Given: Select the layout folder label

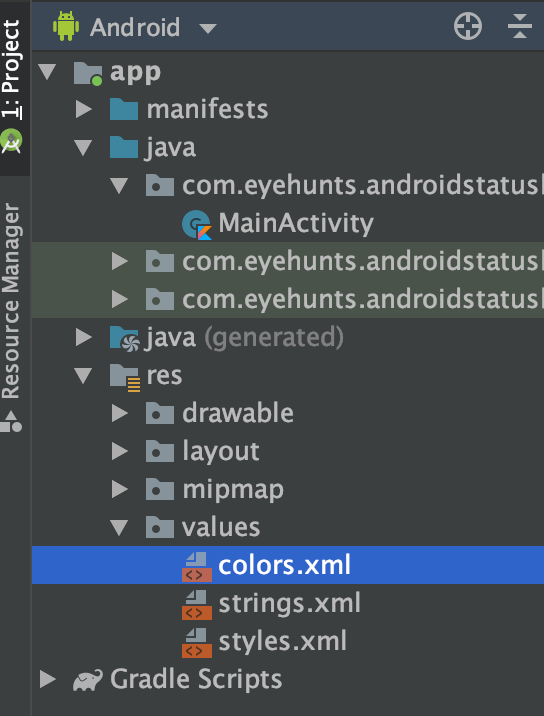Looking at the screenshot, I should point(221,452).
